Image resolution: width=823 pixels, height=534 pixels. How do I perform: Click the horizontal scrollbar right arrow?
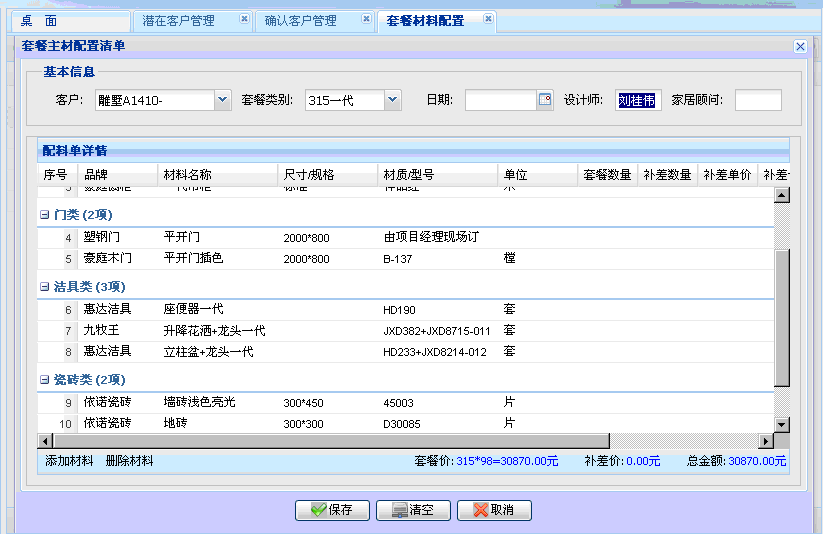point(767,441)
